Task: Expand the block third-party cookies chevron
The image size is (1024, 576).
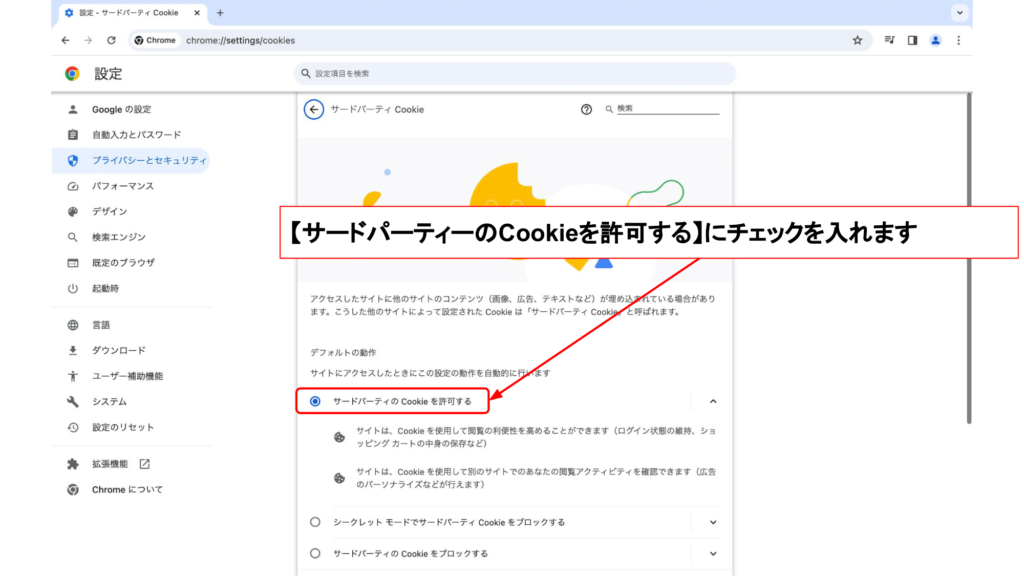Action: pyautogui.click(x=713, y=553)
